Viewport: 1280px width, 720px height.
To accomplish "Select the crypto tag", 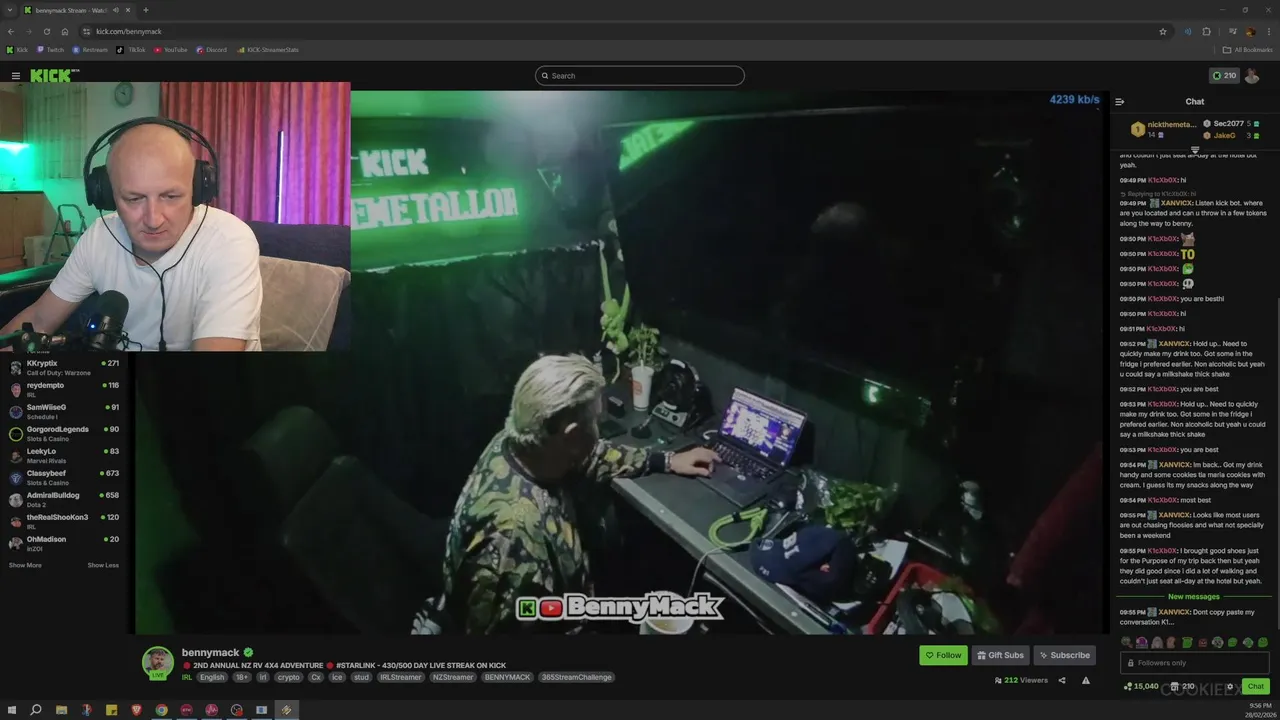I will (x=288, y=677).
